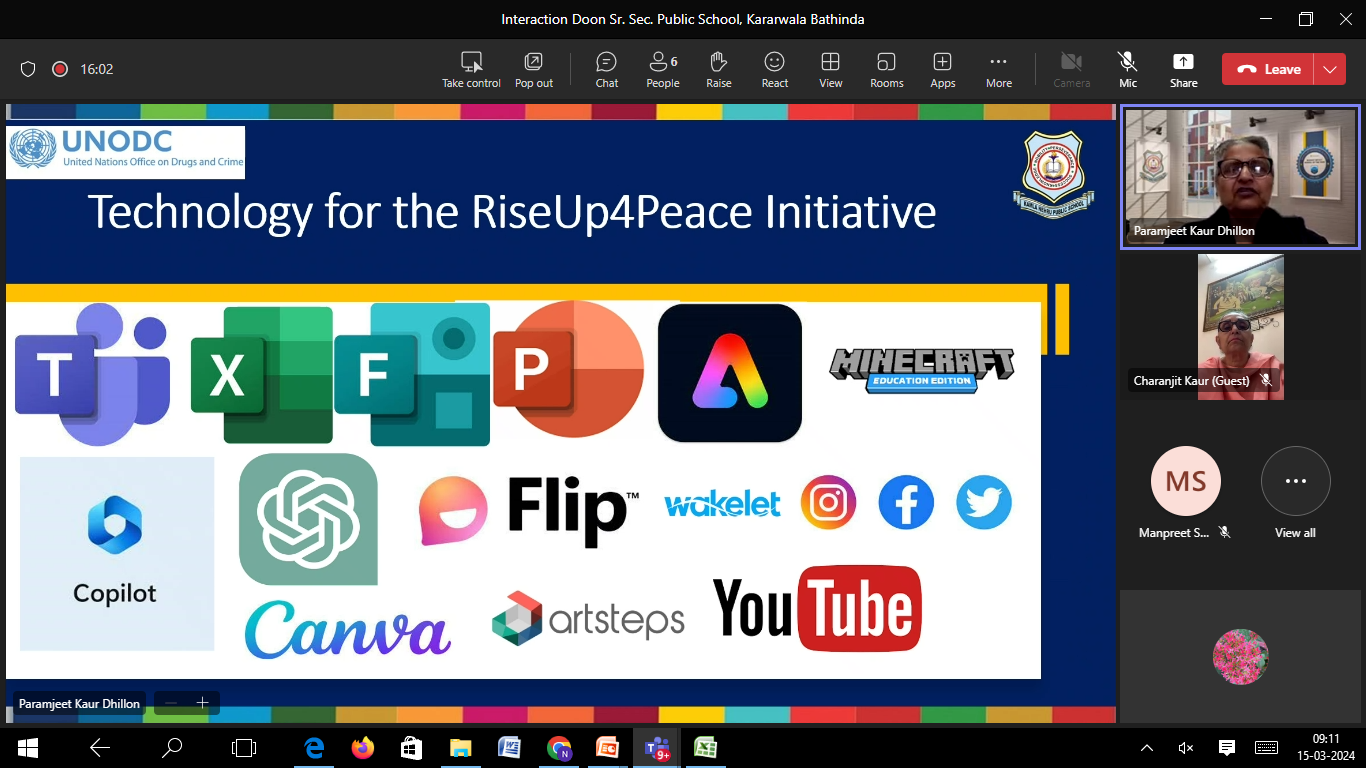Click Share content button
The width and height of the screenshot is (1366, 768).
point(1183,70)
